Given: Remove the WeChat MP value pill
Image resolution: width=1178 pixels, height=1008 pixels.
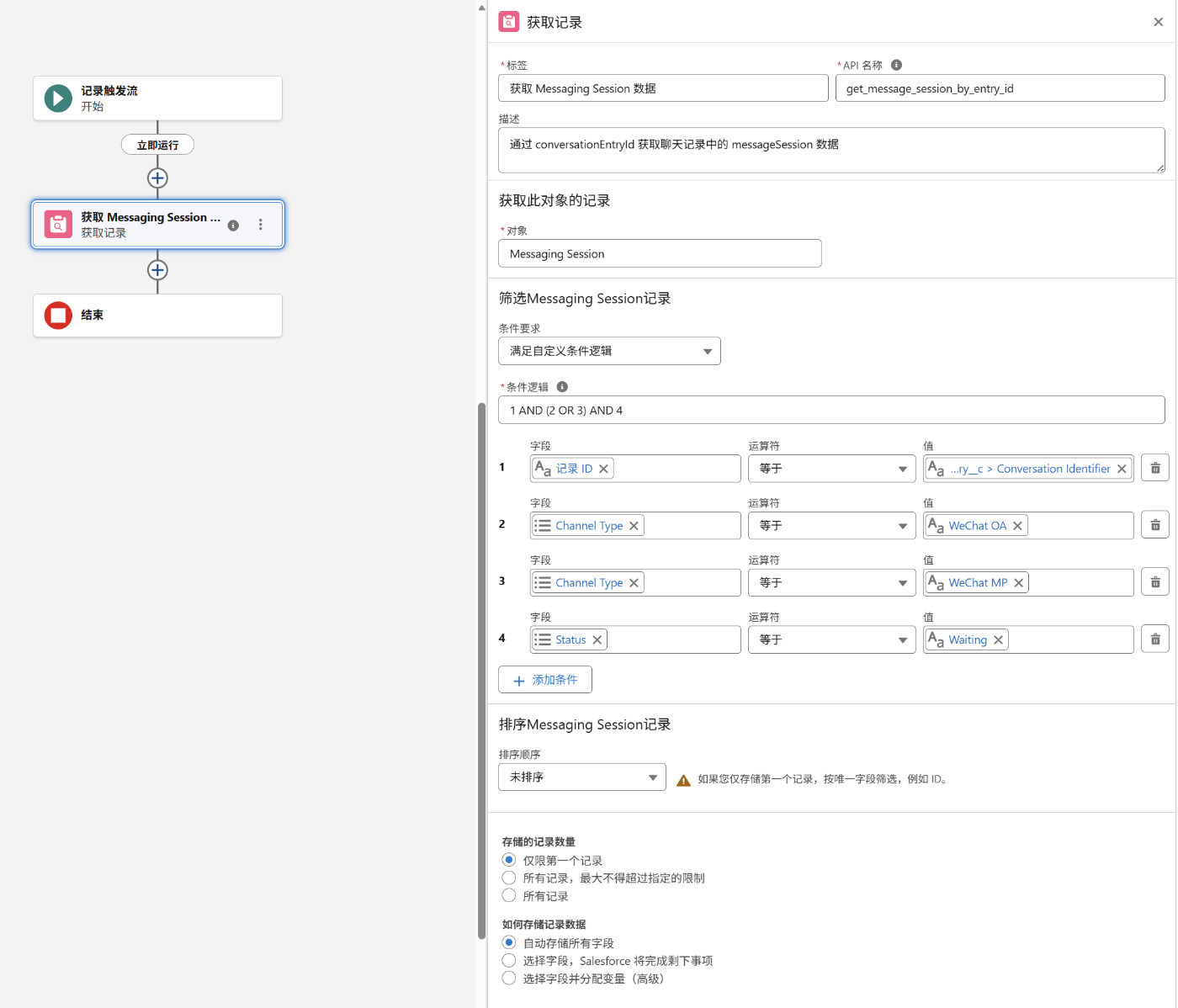Looking at the screenshot, I should click(1018, 582).
